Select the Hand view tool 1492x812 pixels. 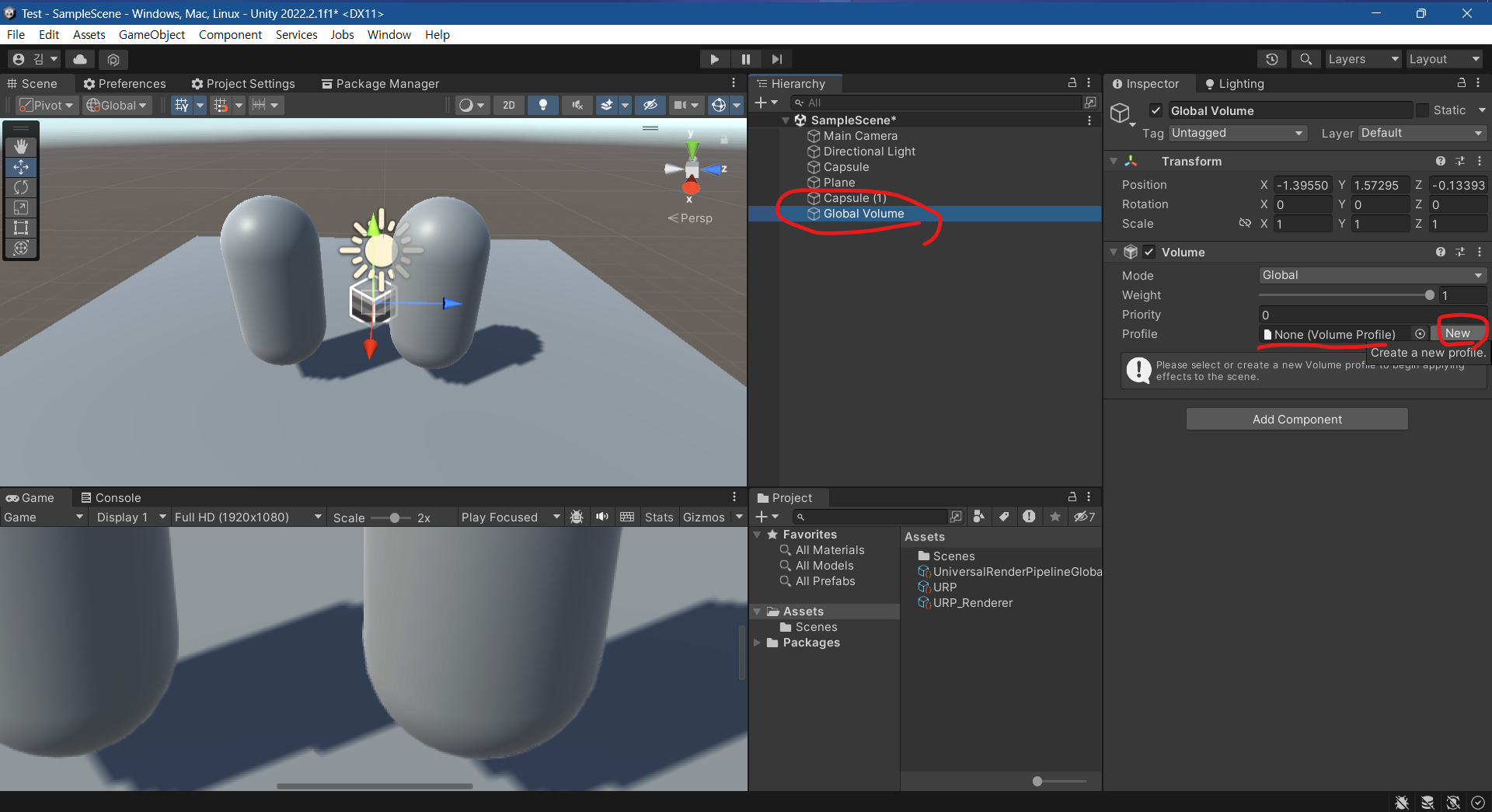(21, 147)
